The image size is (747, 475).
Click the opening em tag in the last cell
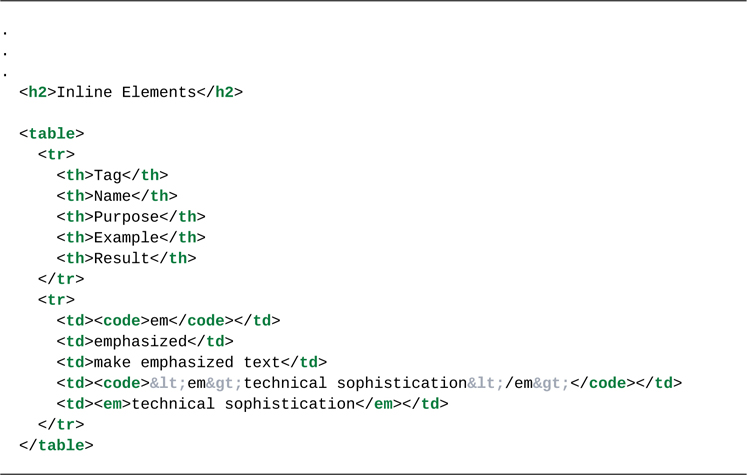[112, 404]
